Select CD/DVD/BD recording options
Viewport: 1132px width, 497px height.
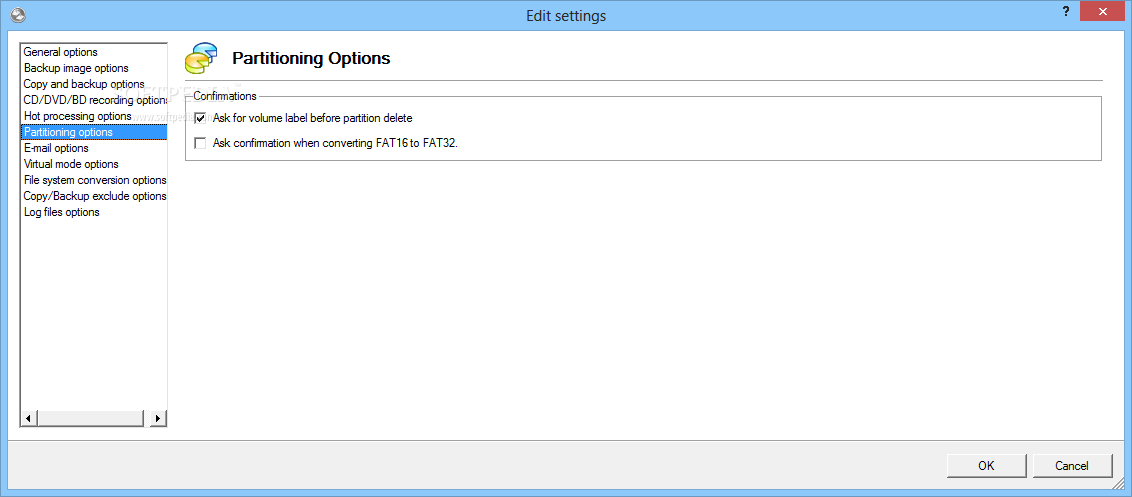click(94, 100)
